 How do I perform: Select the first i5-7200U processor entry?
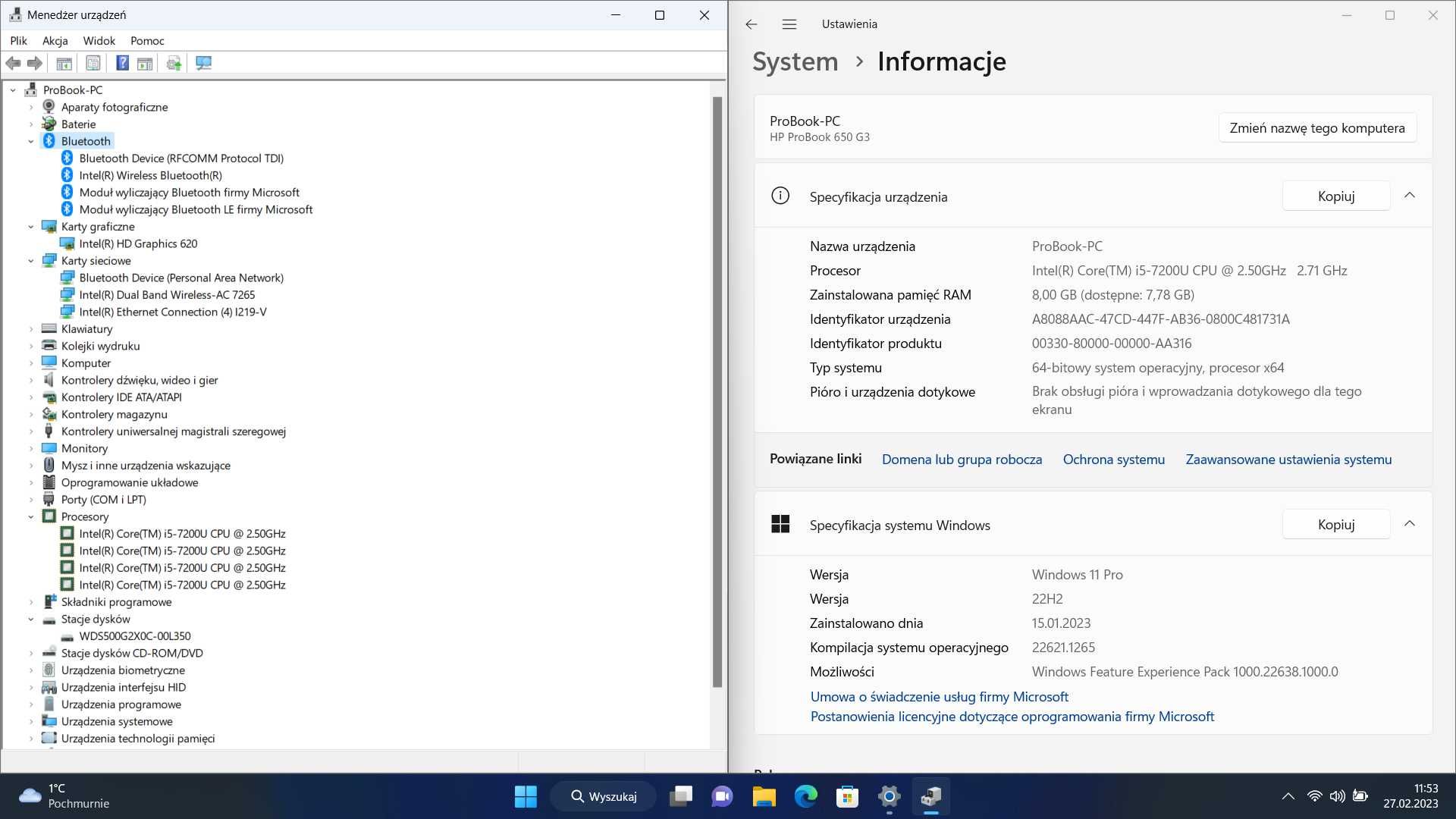[182, 534]
